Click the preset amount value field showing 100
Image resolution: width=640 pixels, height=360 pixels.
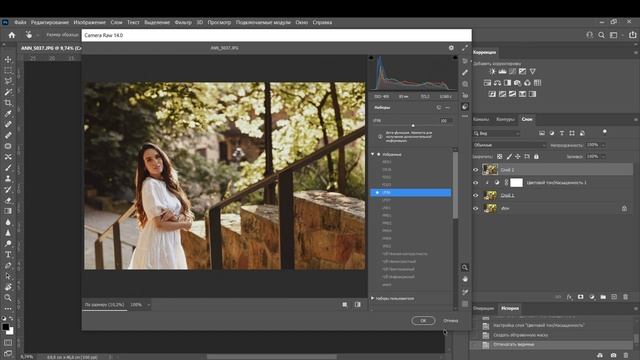[x=445, y=121]
